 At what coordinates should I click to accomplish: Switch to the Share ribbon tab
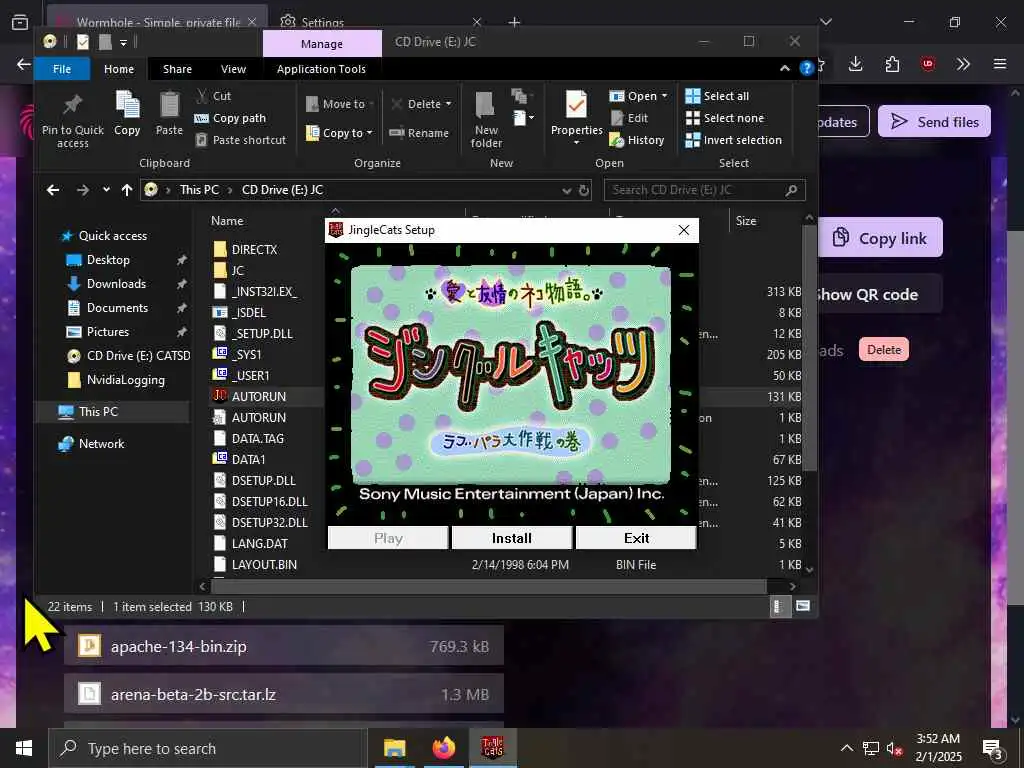coord(178,69)
